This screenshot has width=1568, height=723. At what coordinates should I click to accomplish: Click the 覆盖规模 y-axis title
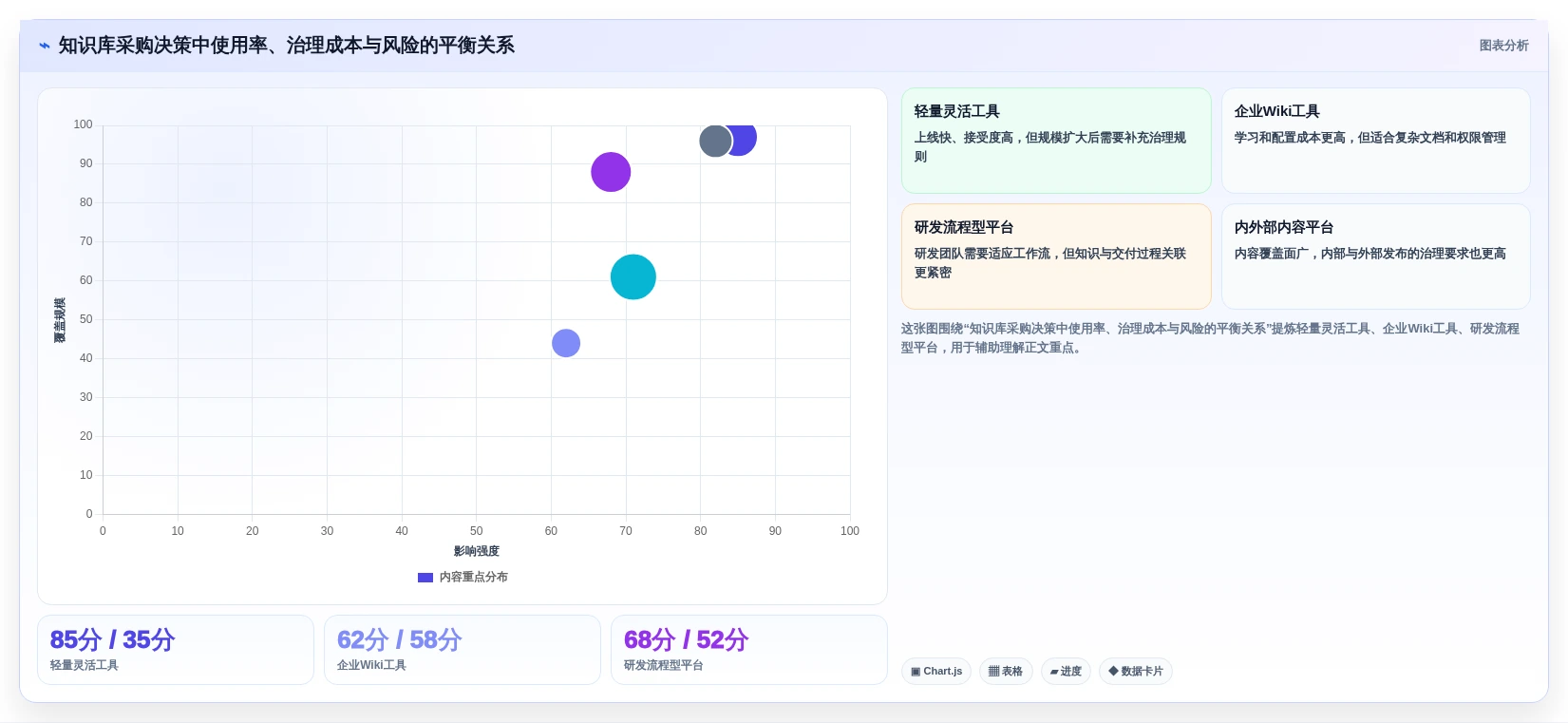click(60, 320)
